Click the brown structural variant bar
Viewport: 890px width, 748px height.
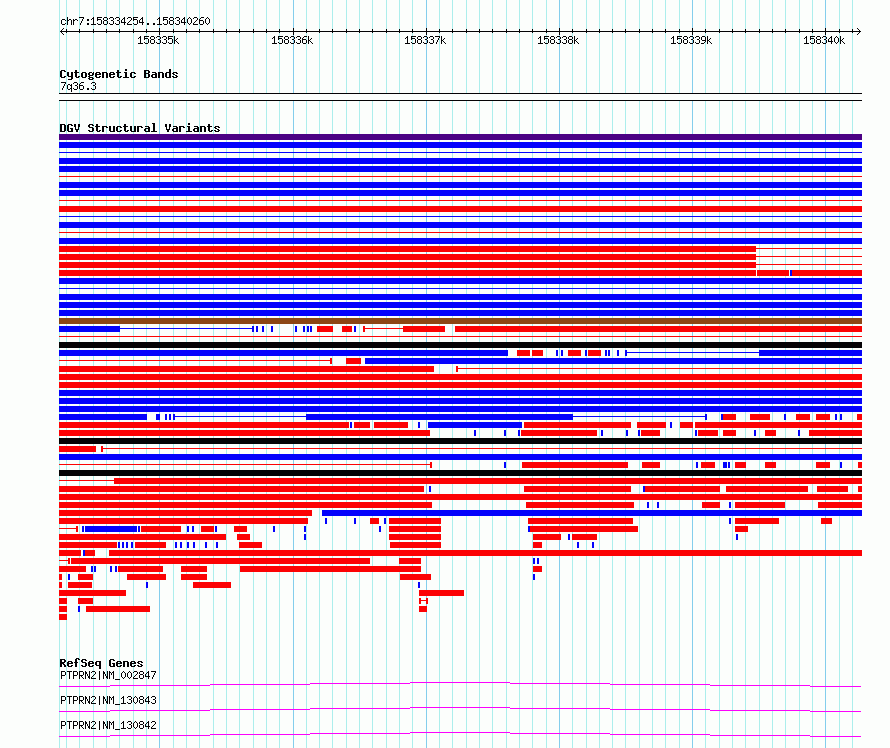(460, 321)
